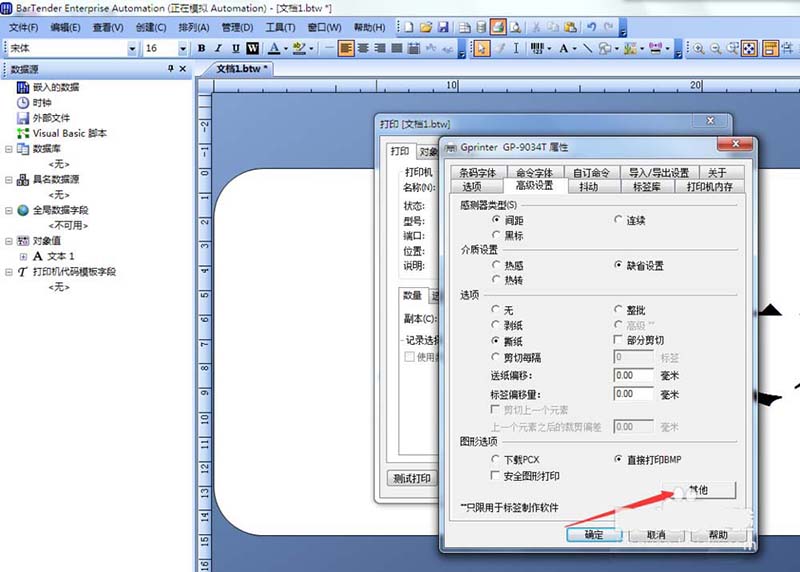Select the 黑标 sensor type radio
Image resolution: width=800 pixels, height=572 pixels.
pos(495,235)
